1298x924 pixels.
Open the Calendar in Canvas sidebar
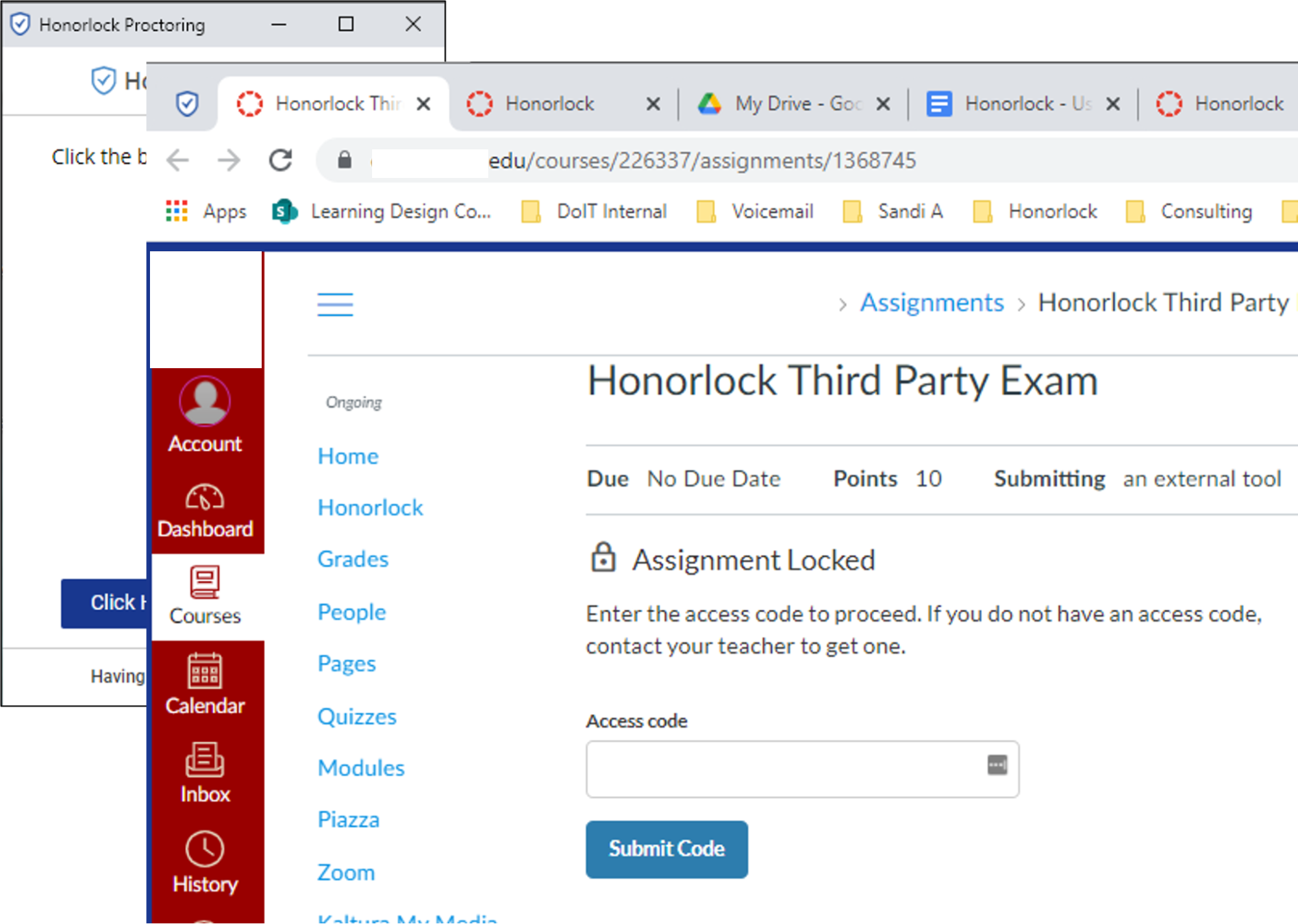[205, 684]
